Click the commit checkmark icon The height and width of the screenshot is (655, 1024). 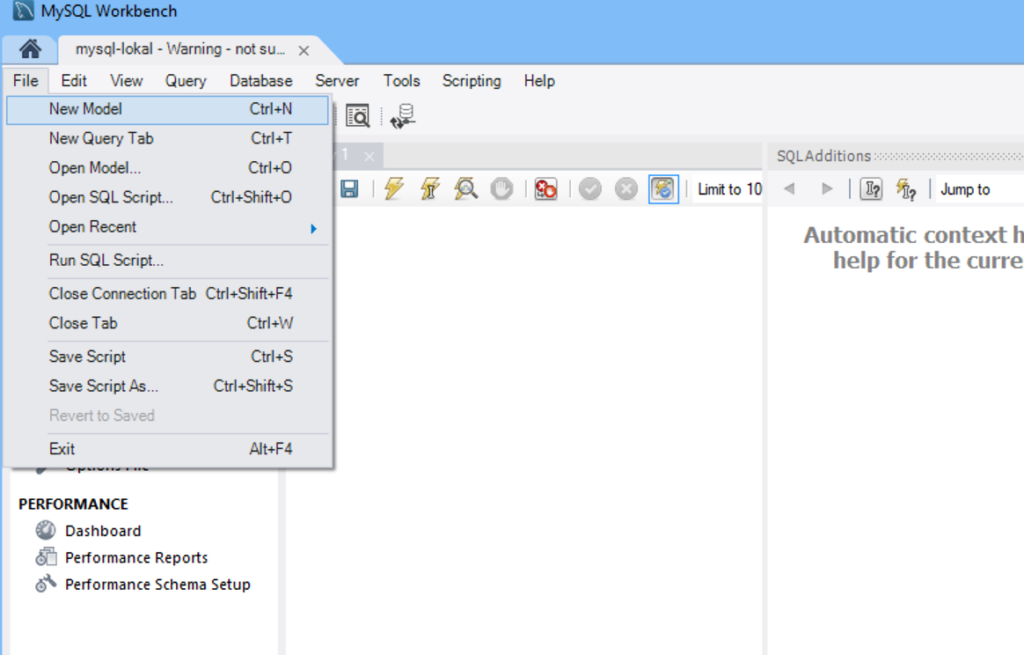590,189
